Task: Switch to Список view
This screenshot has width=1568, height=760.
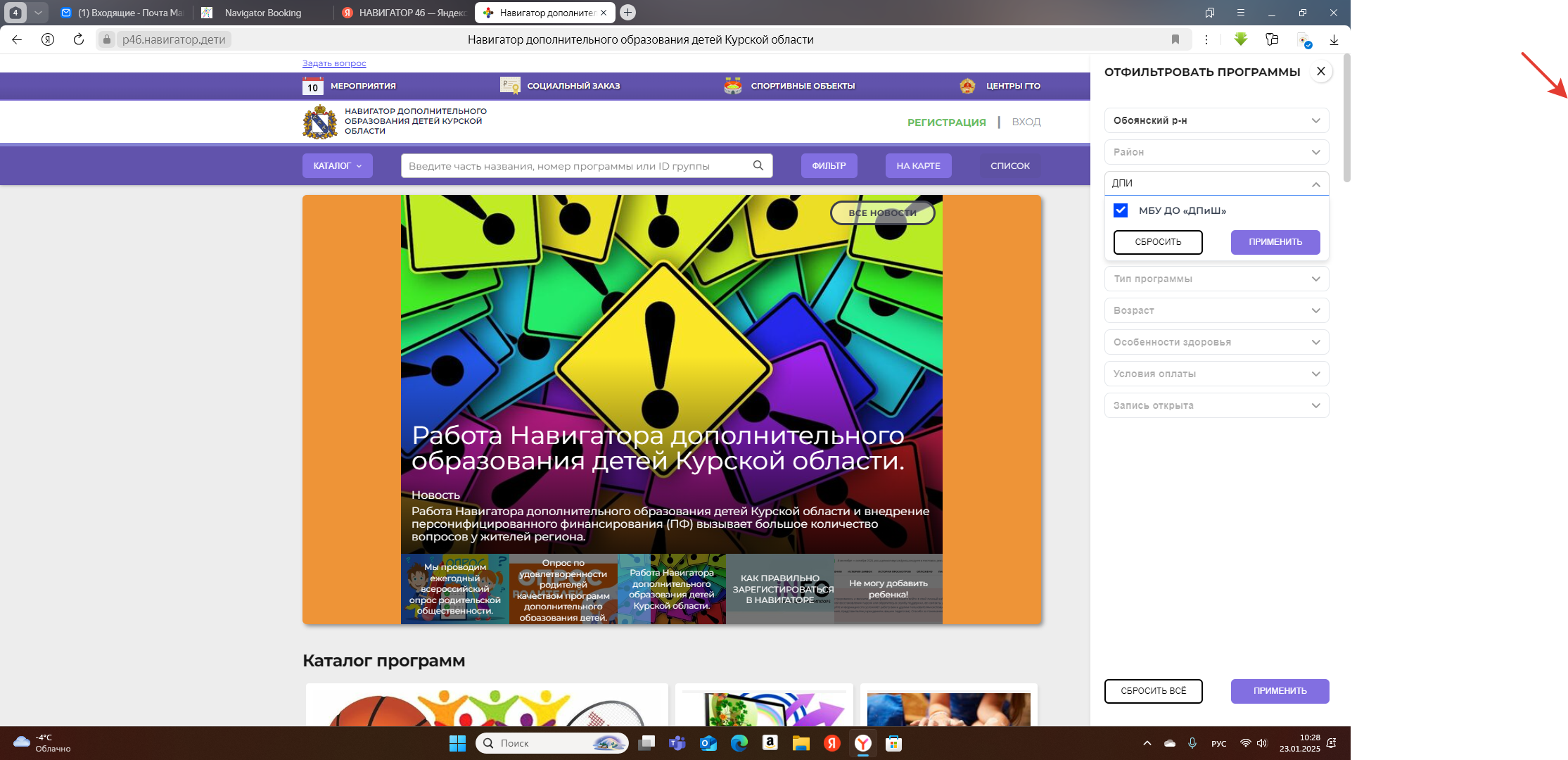Action: (x=1010, y=165)
